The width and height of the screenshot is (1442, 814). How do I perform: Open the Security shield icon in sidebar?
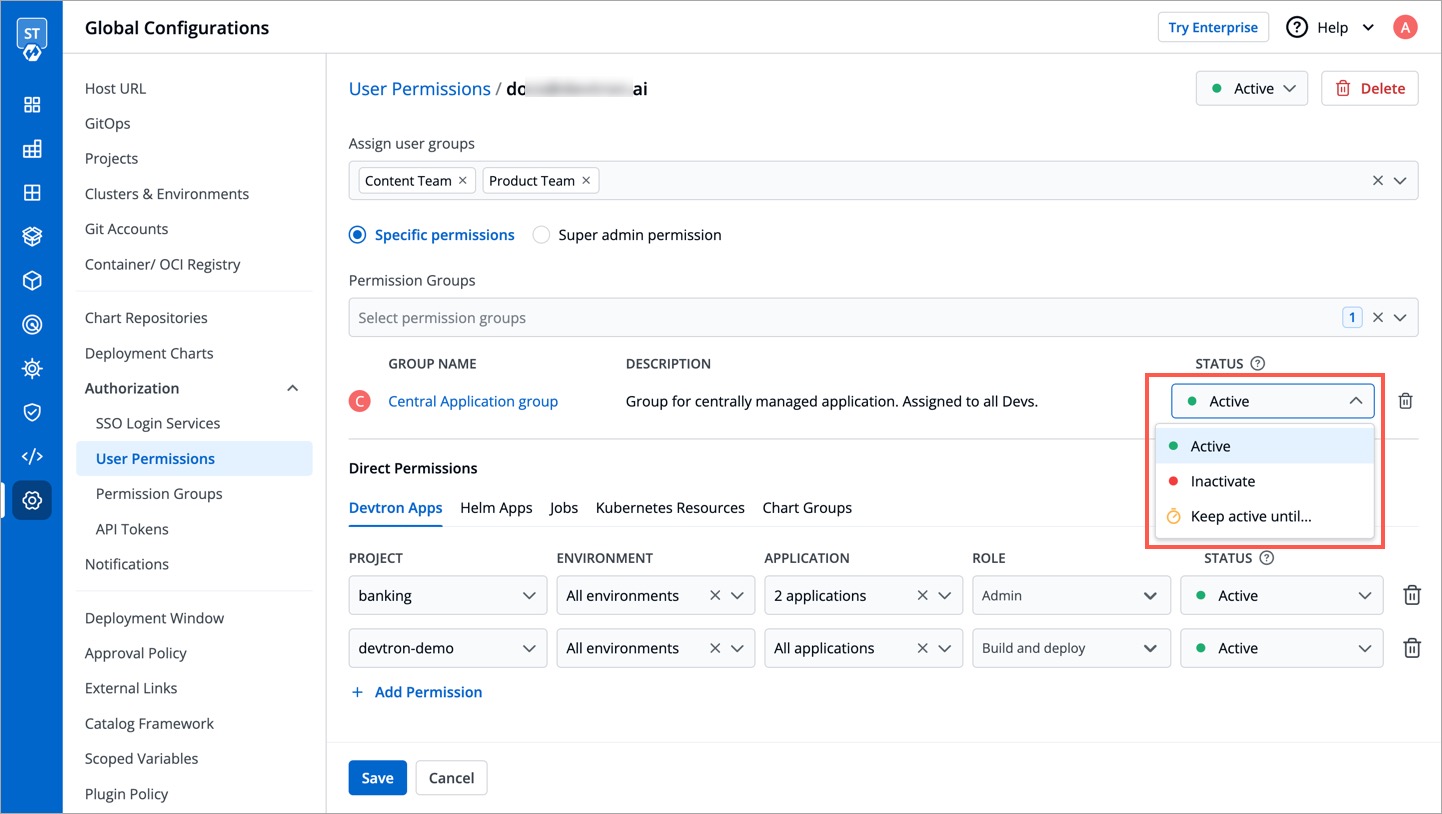32,412
